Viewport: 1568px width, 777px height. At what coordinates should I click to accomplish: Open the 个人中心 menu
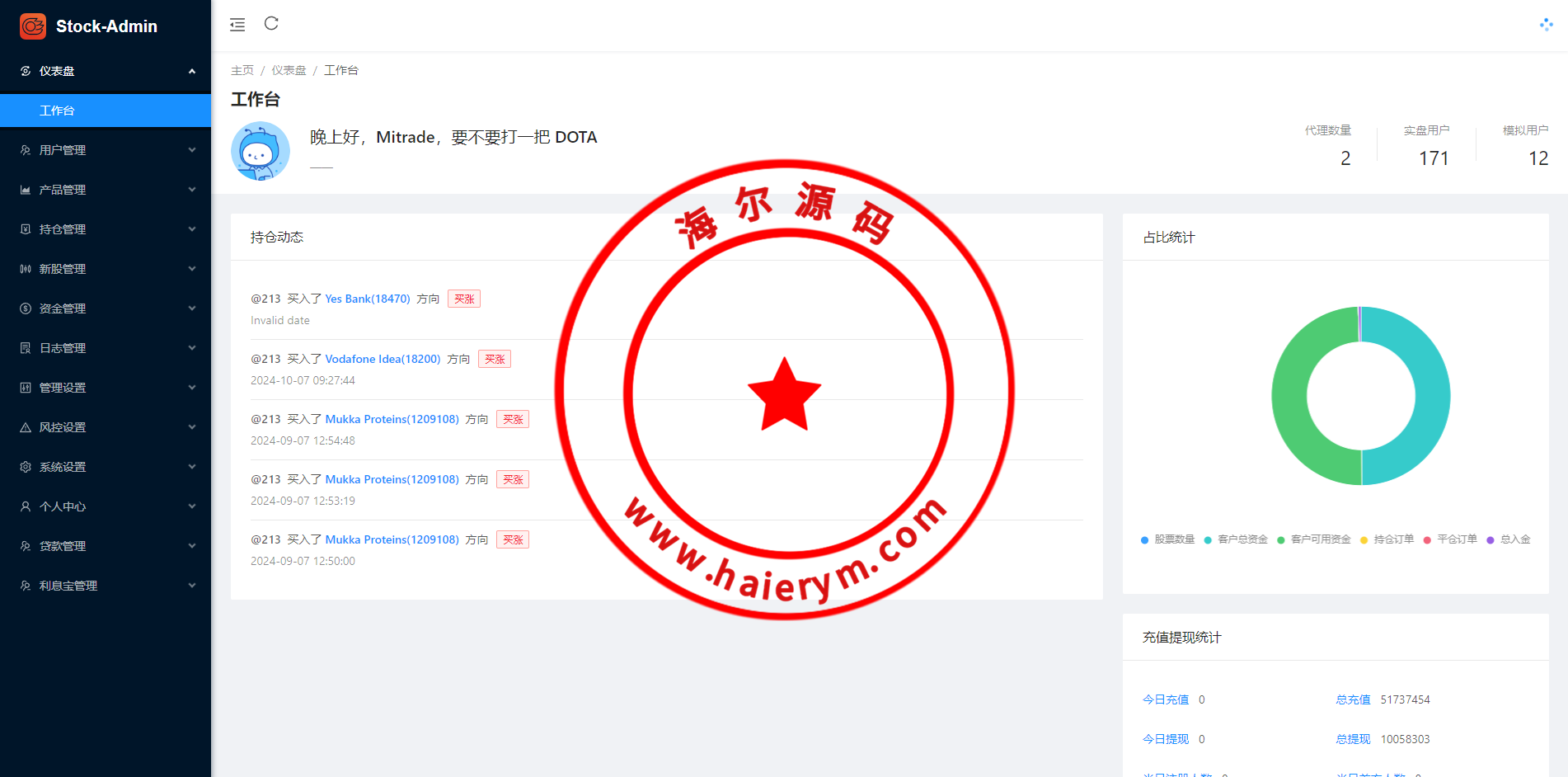[63, 506]
